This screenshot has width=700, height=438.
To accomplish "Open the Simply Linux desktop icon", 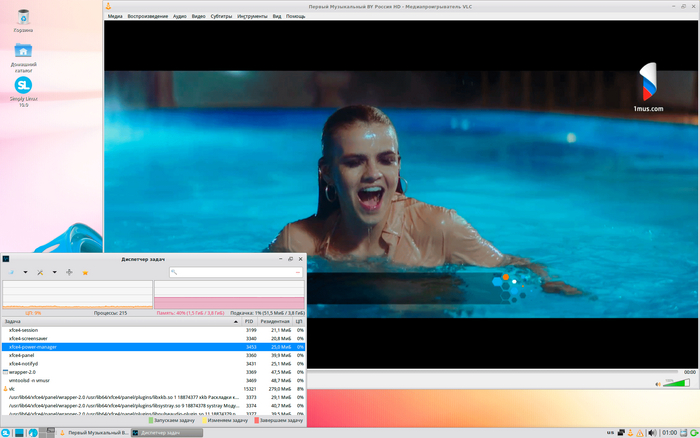I will (23, 86).
